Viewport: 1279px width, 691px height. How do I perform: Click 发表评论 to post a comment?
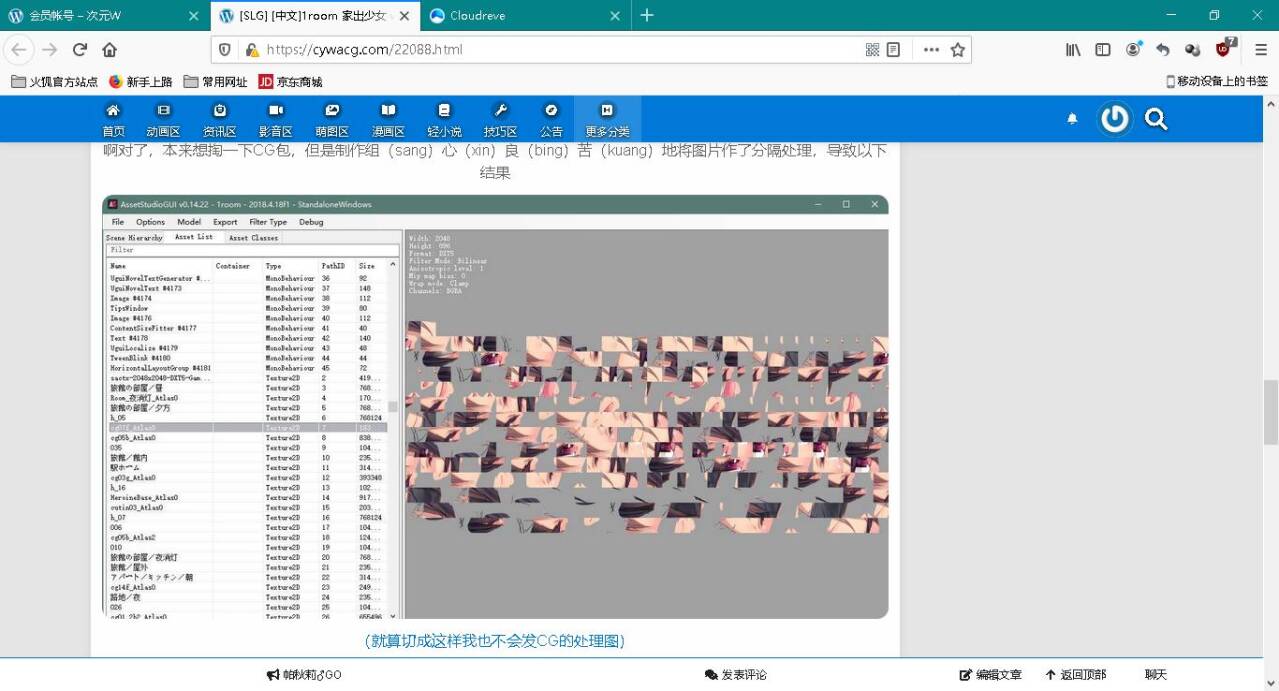[x=735, y=675]
